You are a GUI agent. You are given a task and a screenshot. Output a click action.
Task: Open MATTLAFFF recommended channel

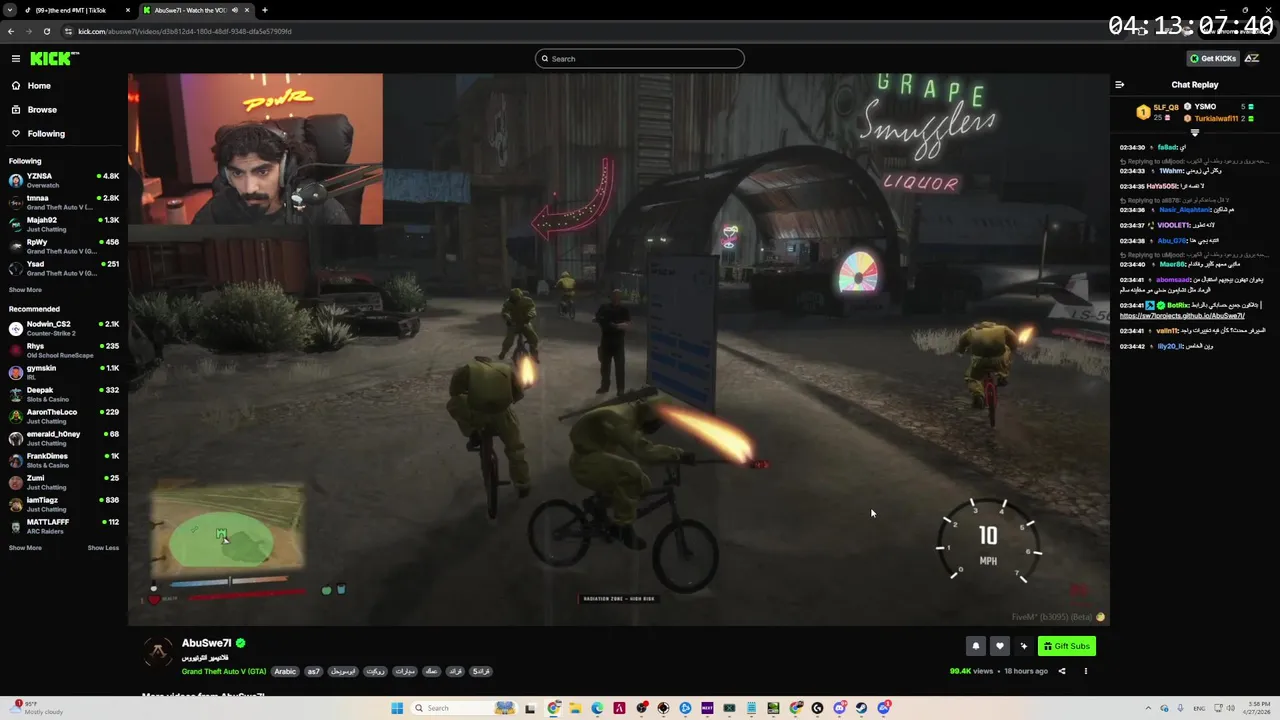coord(64,526)
